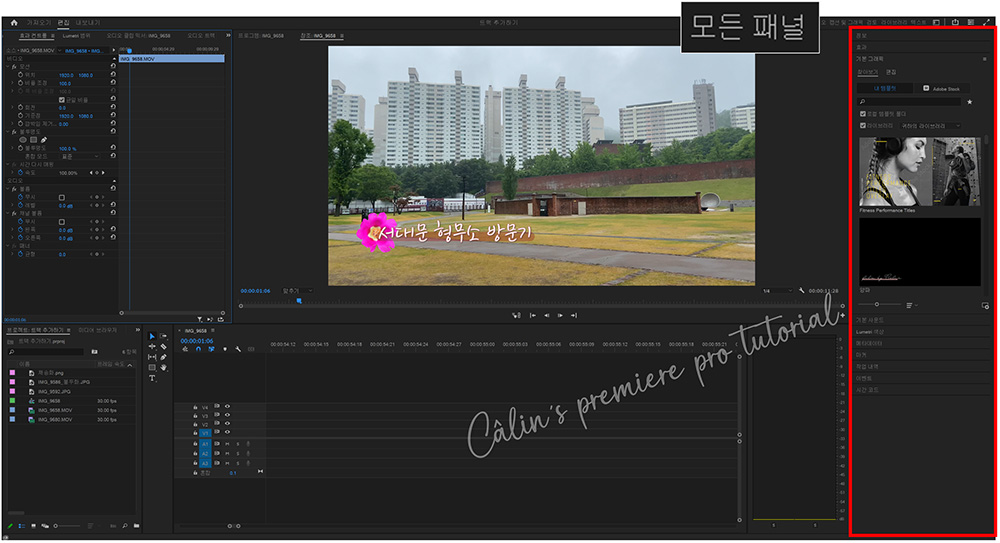The width and height of the screenshot is (1000, 543).
Task: Select the Razor tool
Action: coord(163,346)
